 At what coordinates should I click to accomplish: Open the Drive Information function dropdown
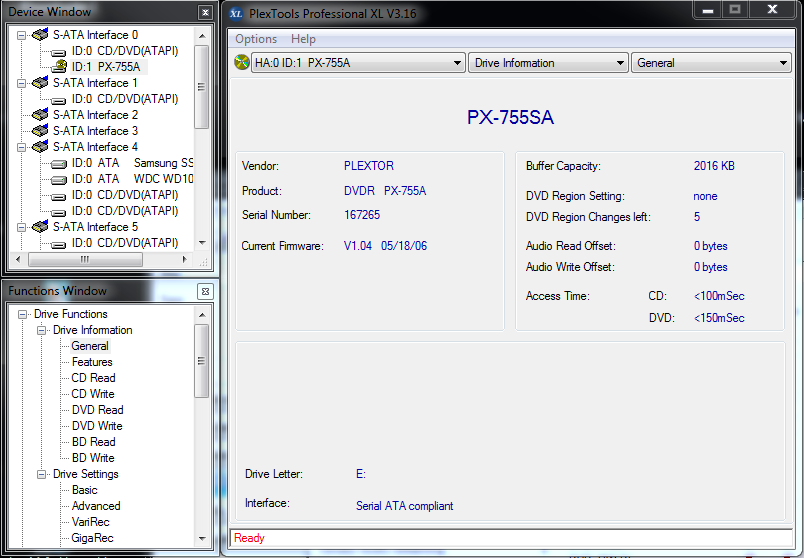pyautogui.click(x=548, y=63)
